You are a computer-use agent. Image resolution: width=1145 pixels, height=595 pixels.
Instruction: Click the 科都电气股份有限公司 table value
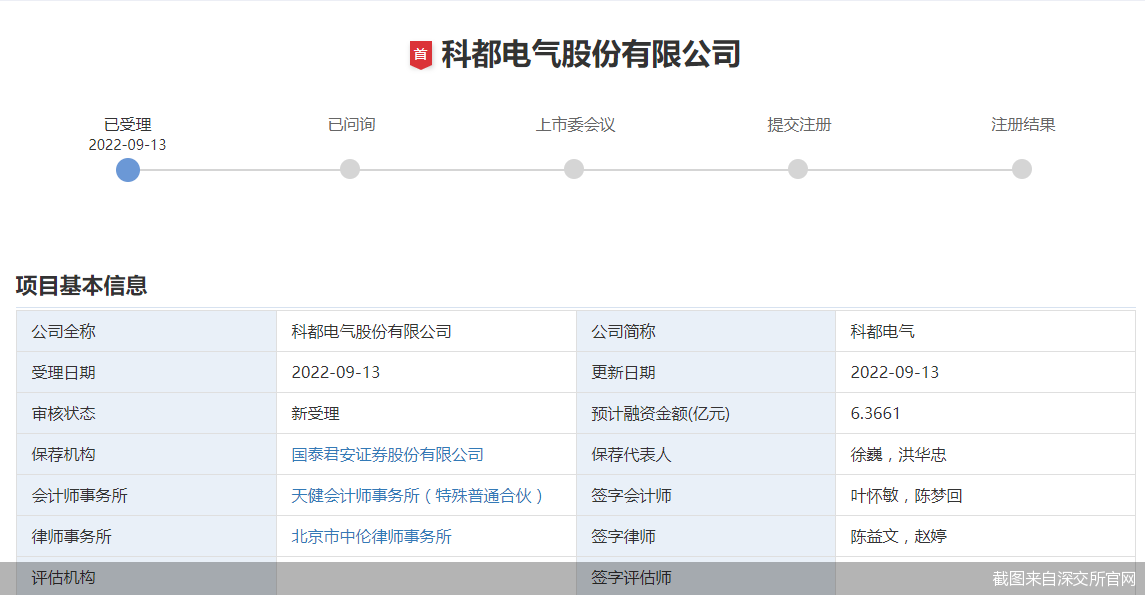pos(372,331)
